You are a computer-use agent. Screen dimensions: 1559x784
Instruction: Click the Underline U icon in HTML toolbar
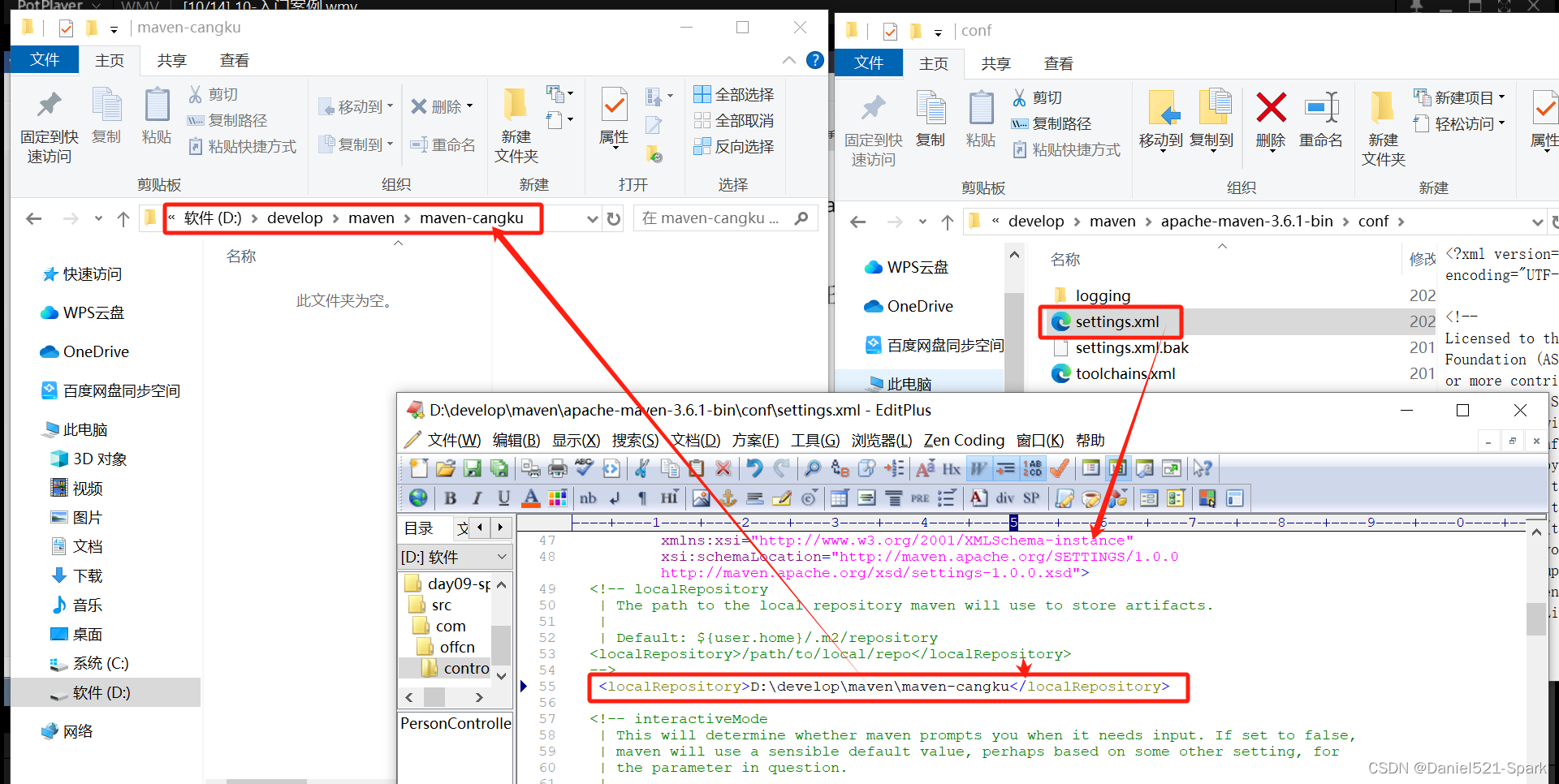504,498
